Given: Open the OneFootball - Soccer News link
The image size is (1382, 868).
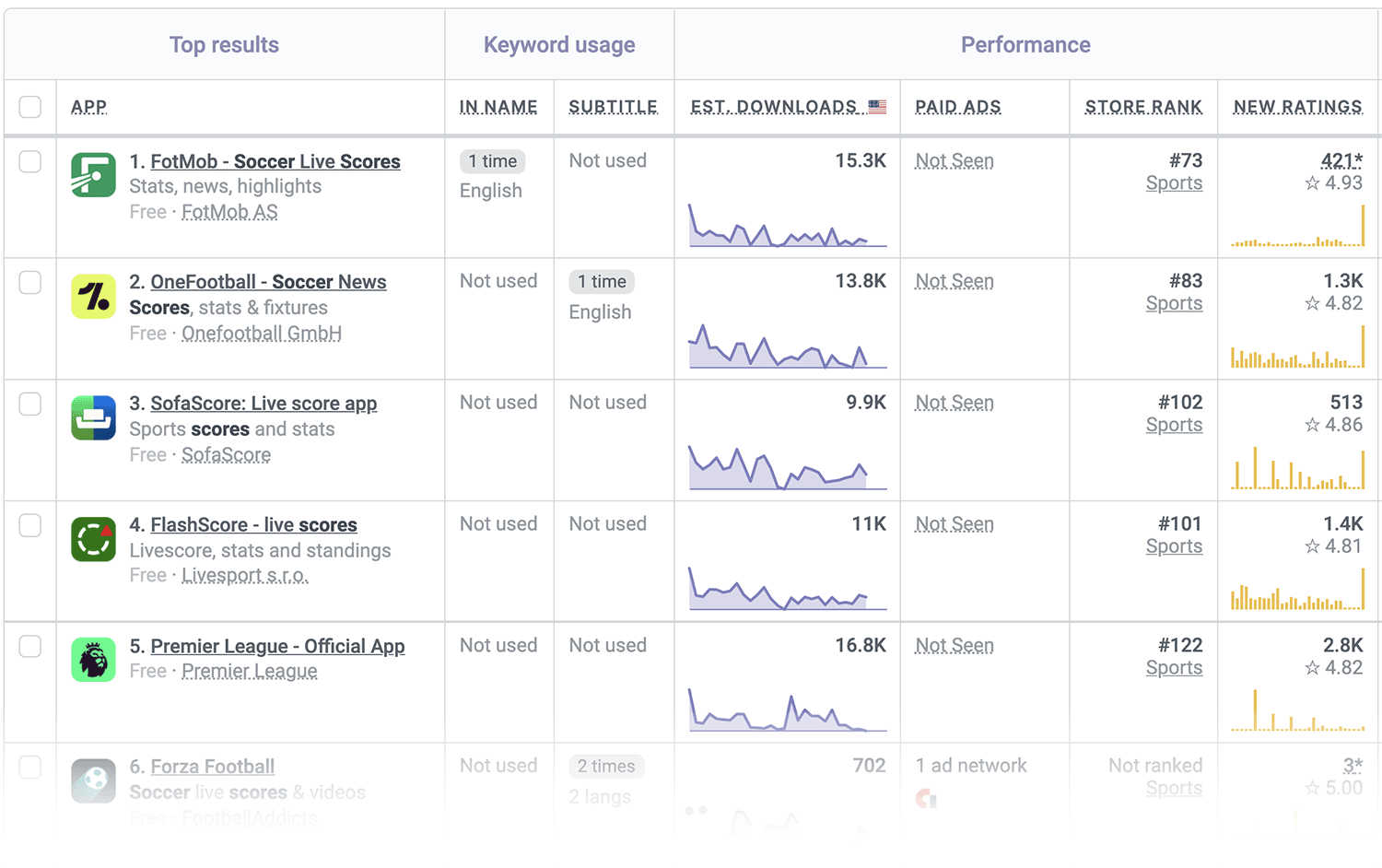Looking at the screenshot, I should [268, 282].
